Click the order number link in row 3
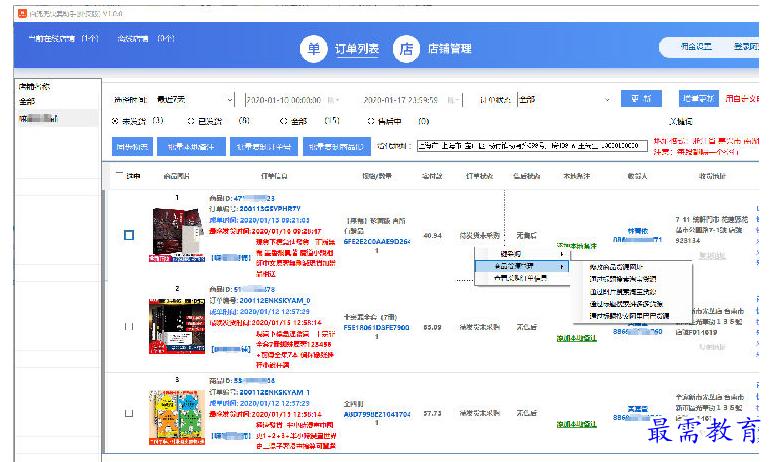Screen dimensions: 769x462 (275, 392)
